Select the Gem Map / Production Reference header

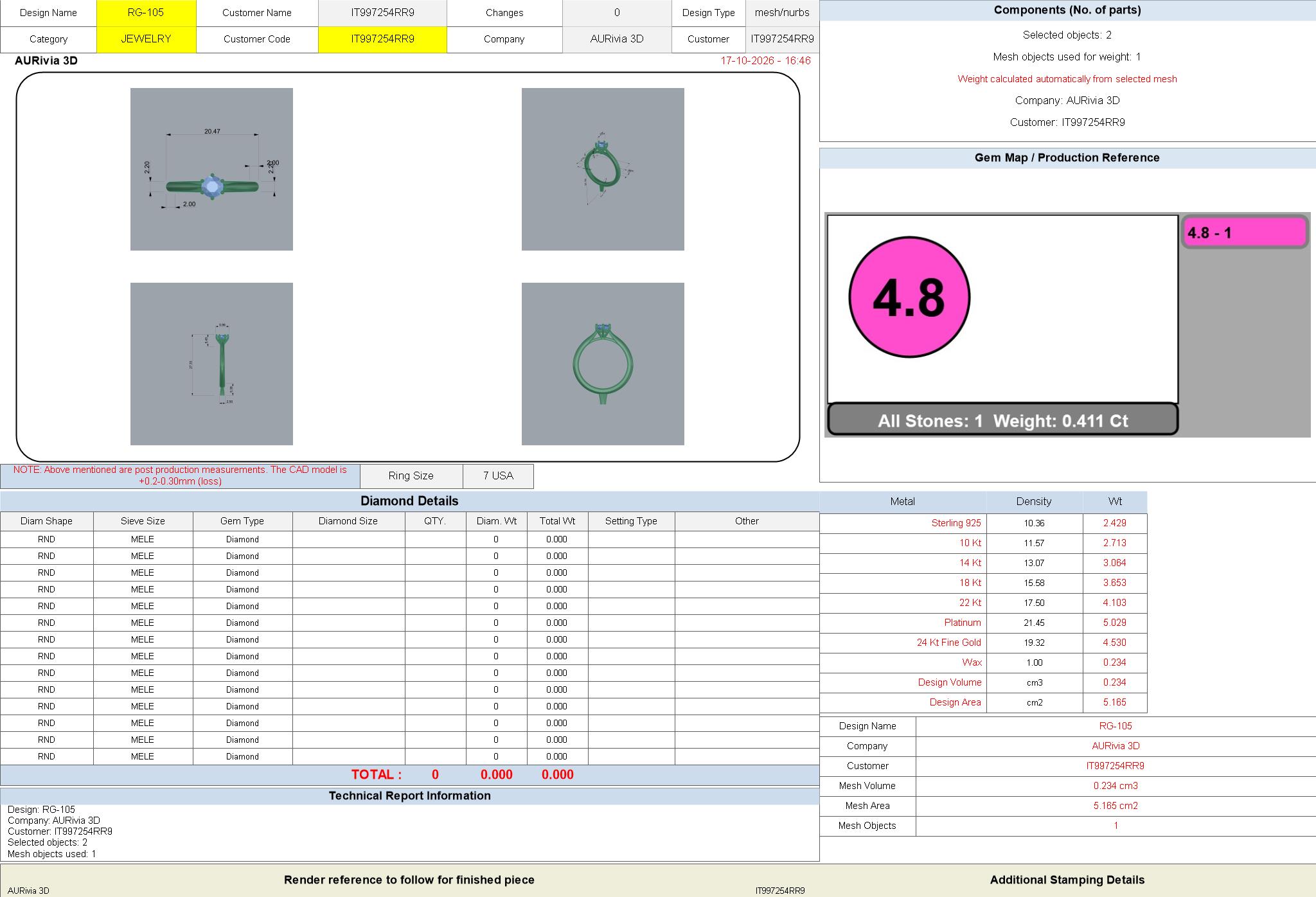(x=1067, y=158)
